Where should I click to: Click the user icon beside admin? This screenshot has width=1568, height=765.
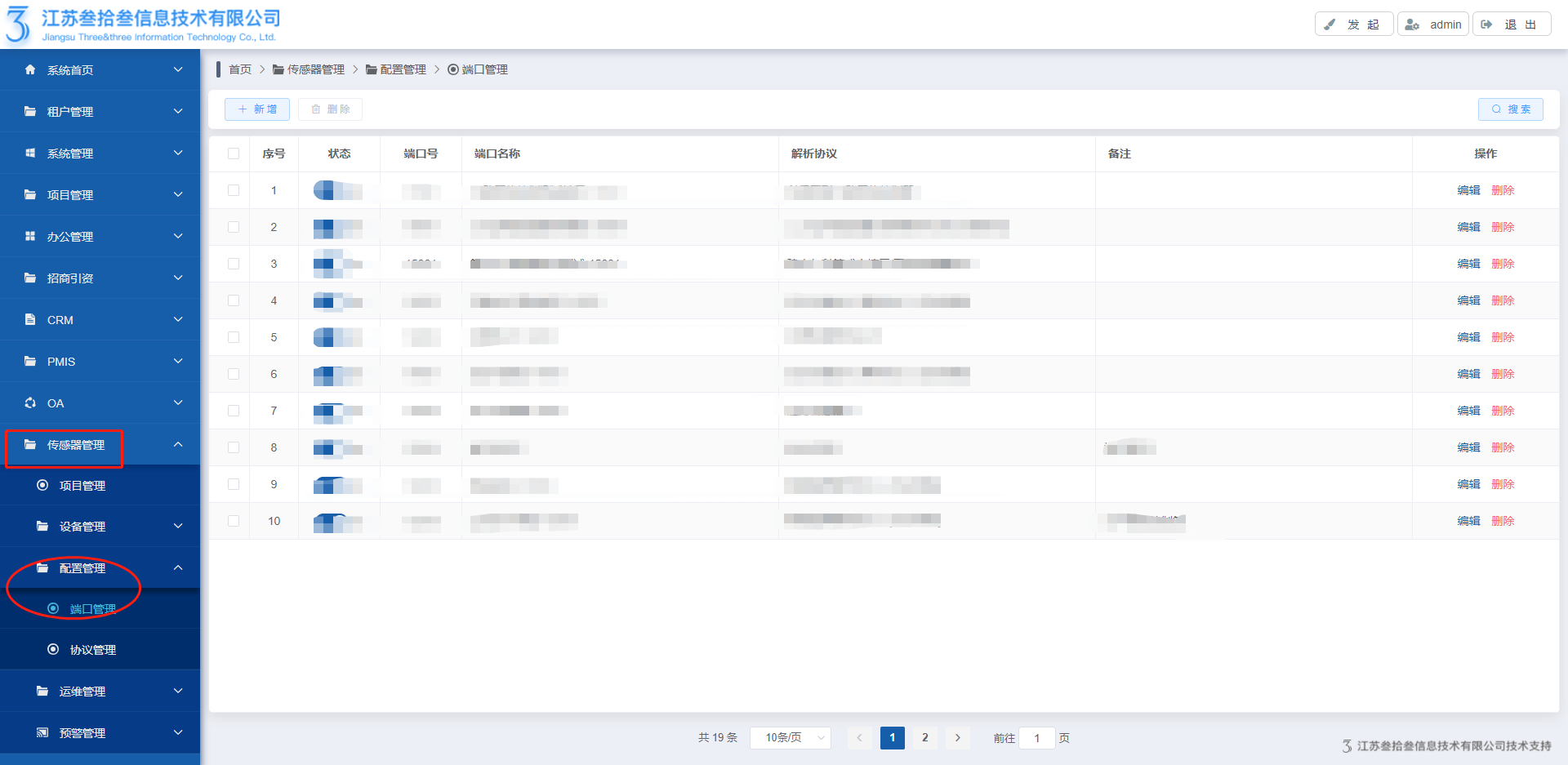tap(1412, 24)
